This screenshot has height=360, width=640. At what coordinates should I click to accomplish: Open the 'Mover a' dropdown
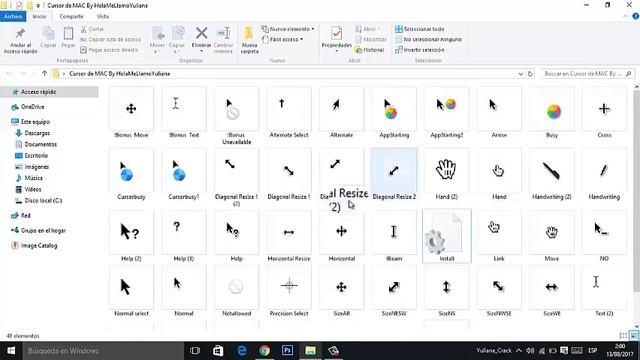[157, 40]
